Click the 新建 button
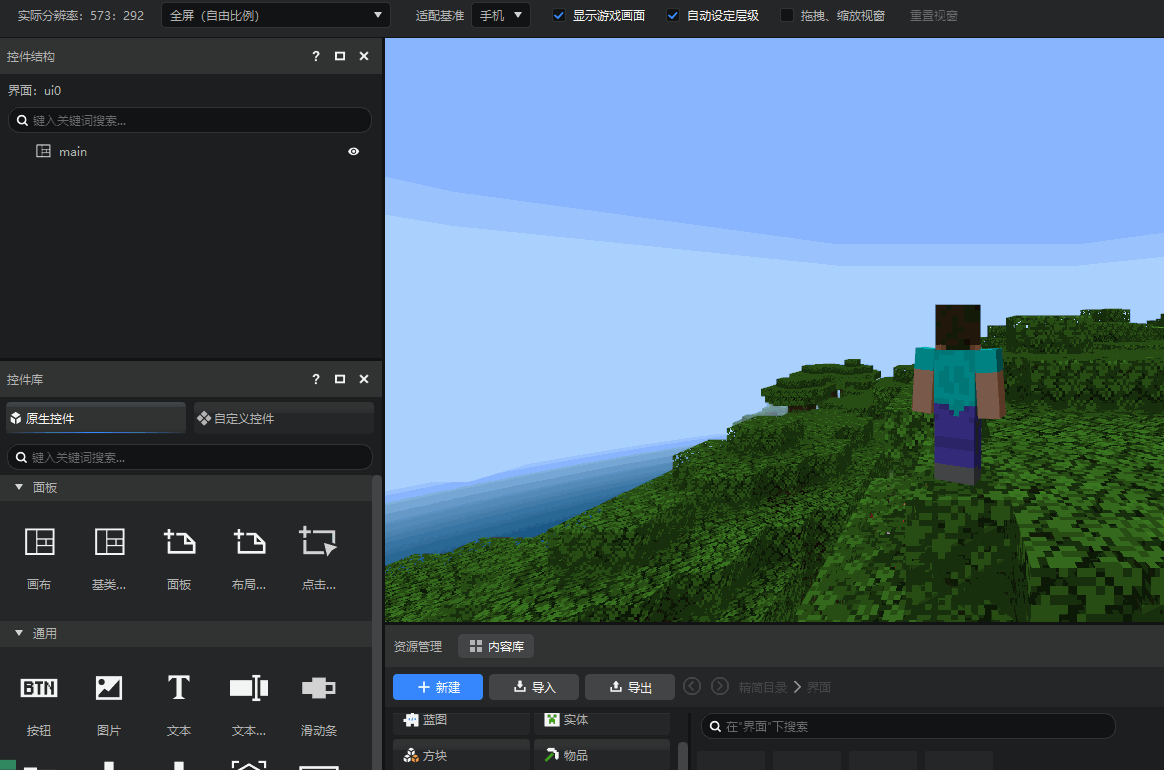 [x=438, y=687]
